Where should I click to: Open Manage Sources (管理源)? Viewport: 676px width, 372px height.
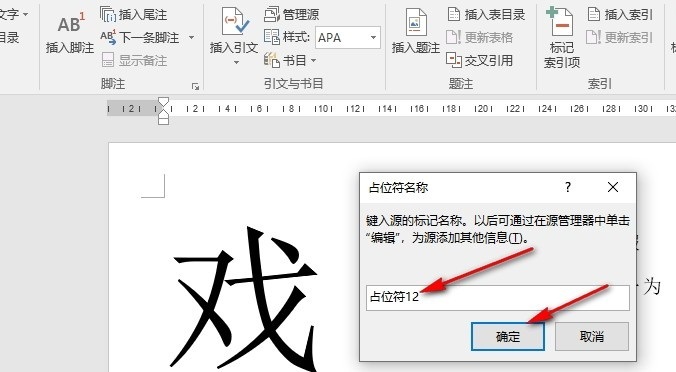(x=292, y=15)
